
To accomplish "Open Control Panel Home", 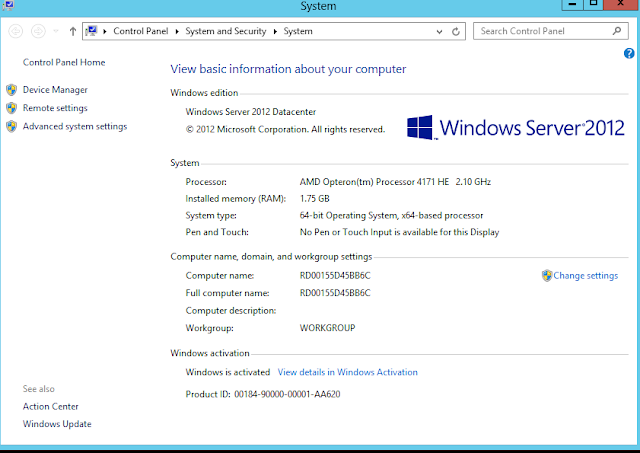I will point(64,62).
